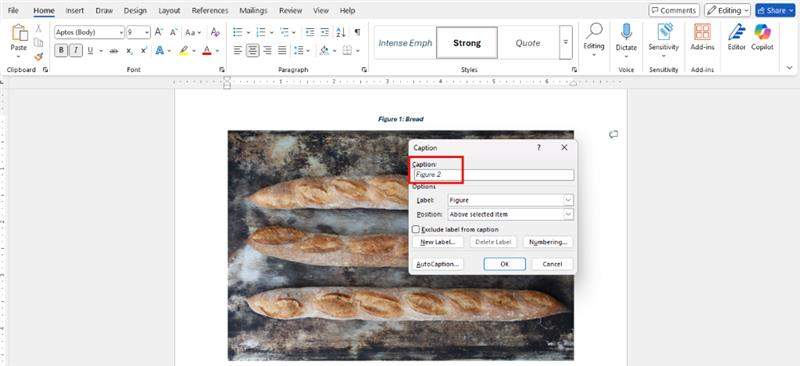Click Cancel in the Caption dialog
Viewport: 800px width, 366px height.
[x=552, y=264]
